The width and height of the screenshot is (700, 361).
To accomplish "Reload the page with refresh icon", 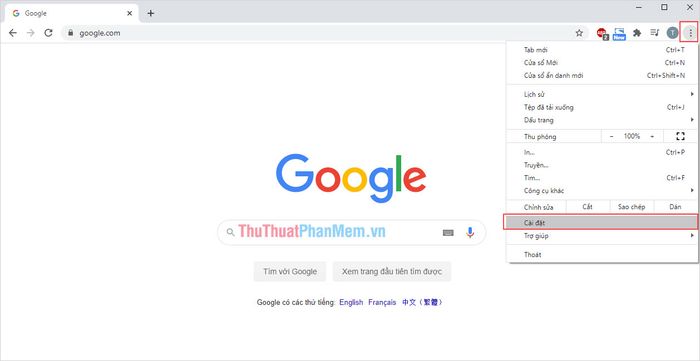I will (48, 33).
